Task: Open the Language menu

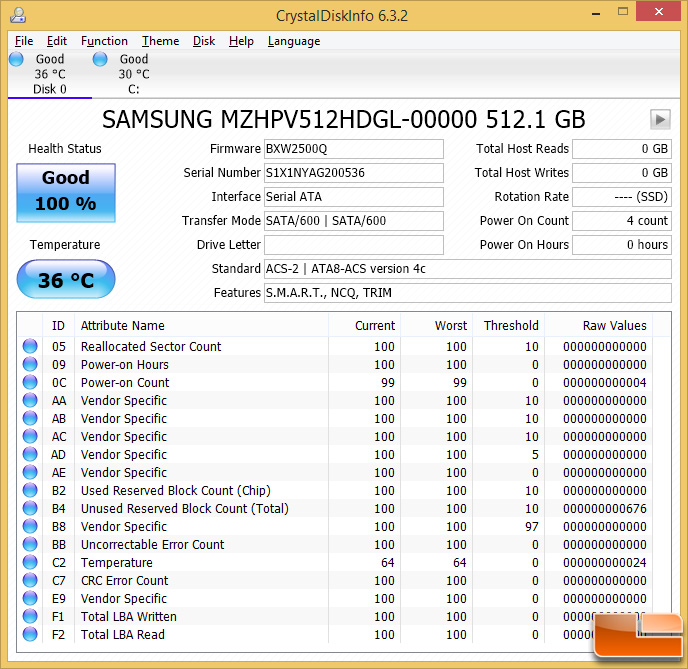Action: tap(294, 41)
